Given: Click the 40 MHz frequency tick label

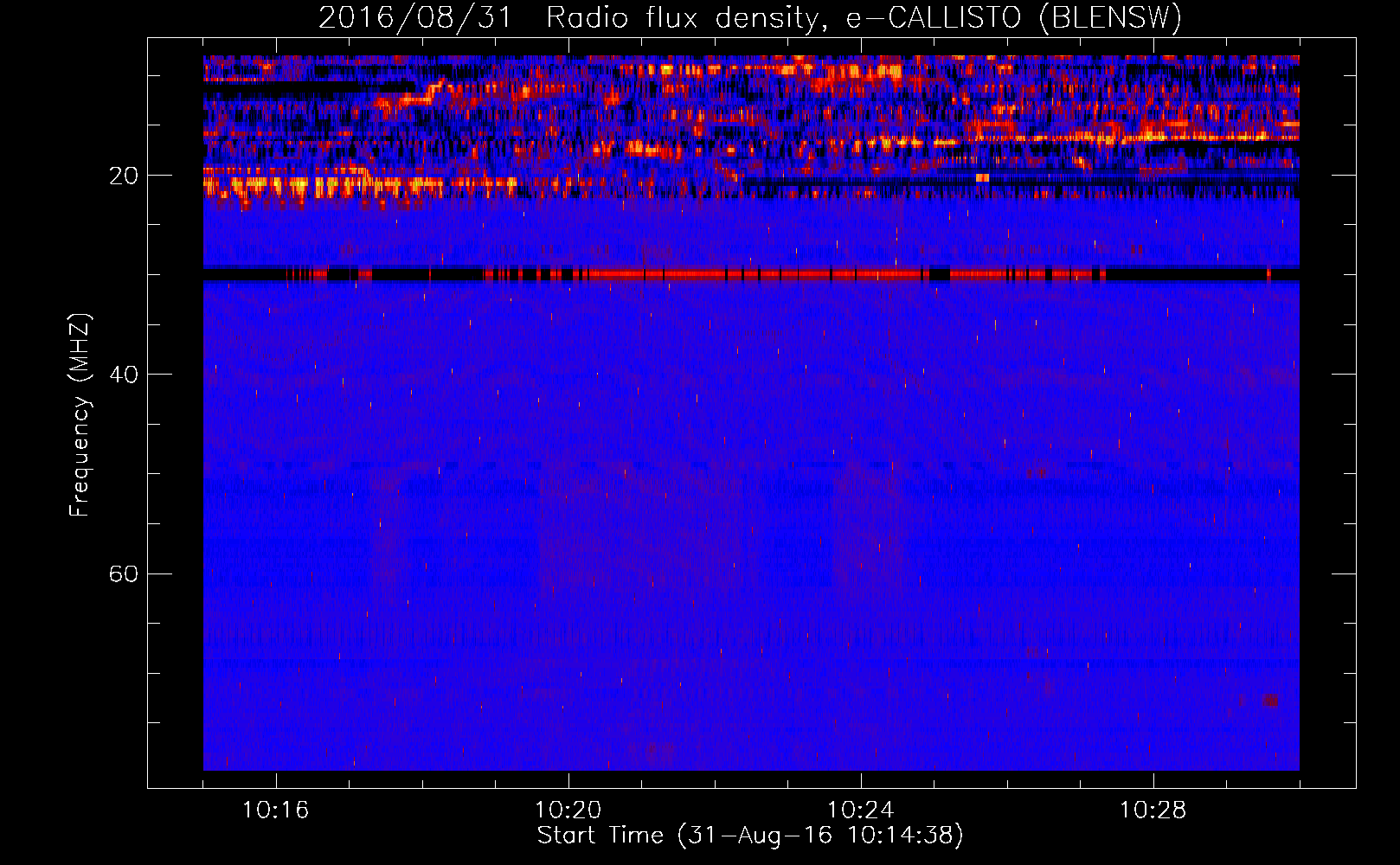Looking at the screenshot, I should pyautogui.click(x=124, y=375).
